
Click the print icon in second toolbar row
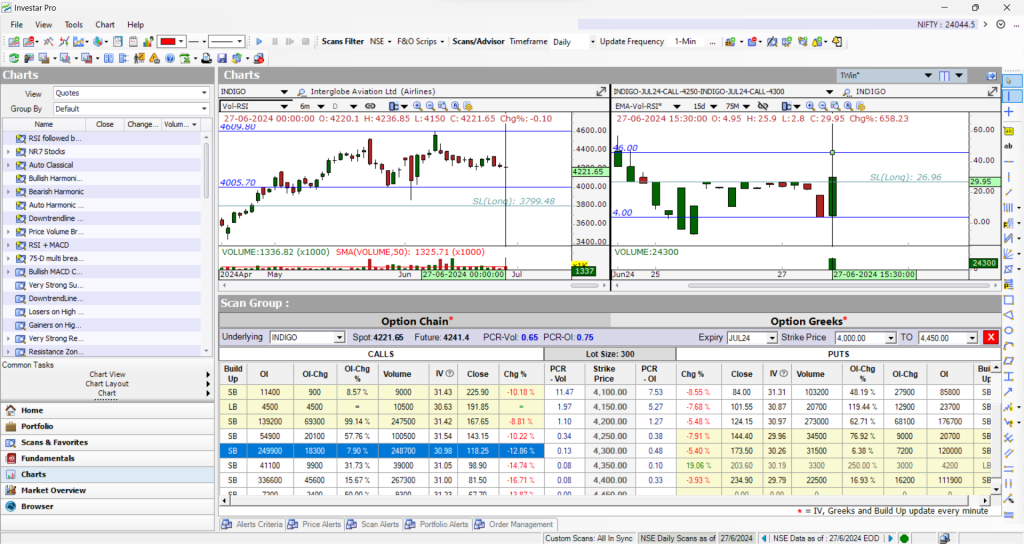tap(206, 58)
